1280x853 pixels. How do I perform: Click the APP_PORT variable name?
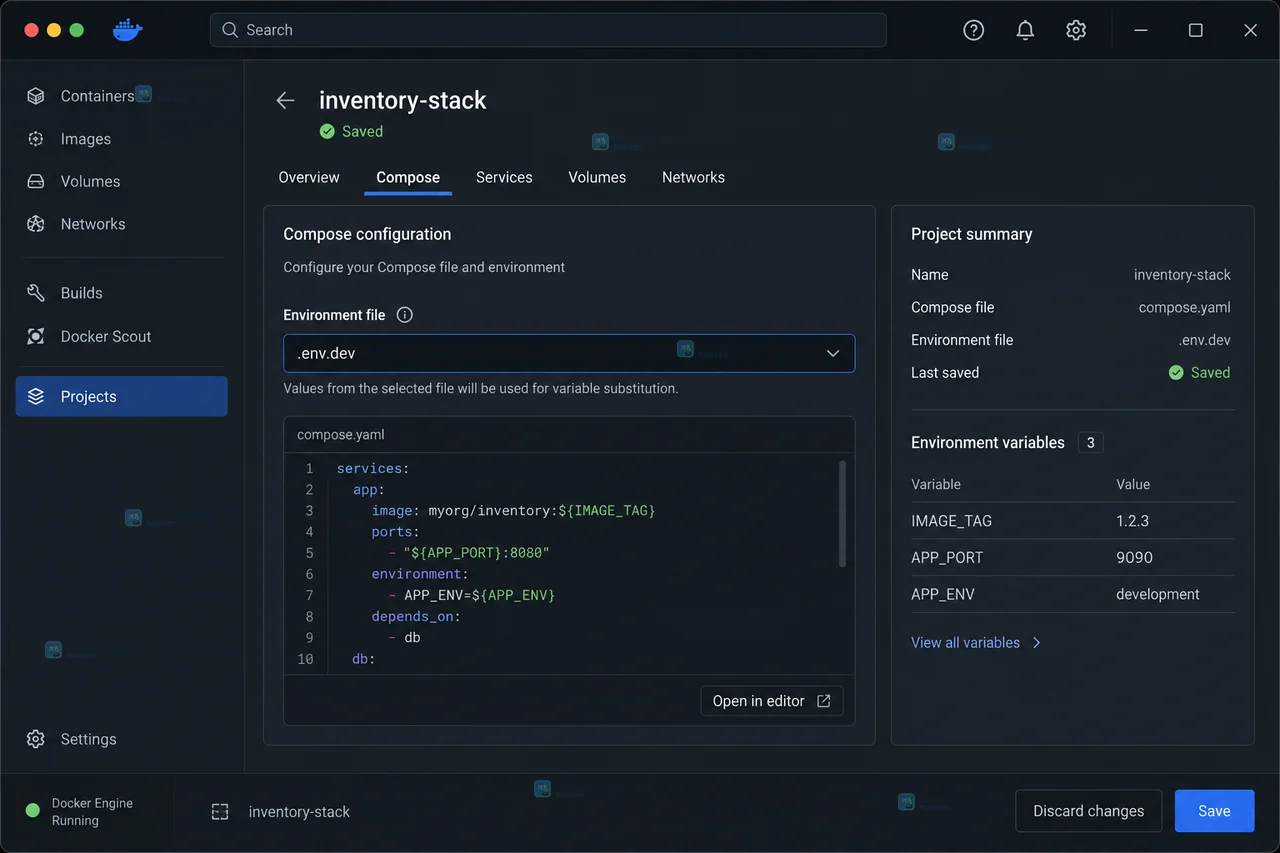pos(947,558)
